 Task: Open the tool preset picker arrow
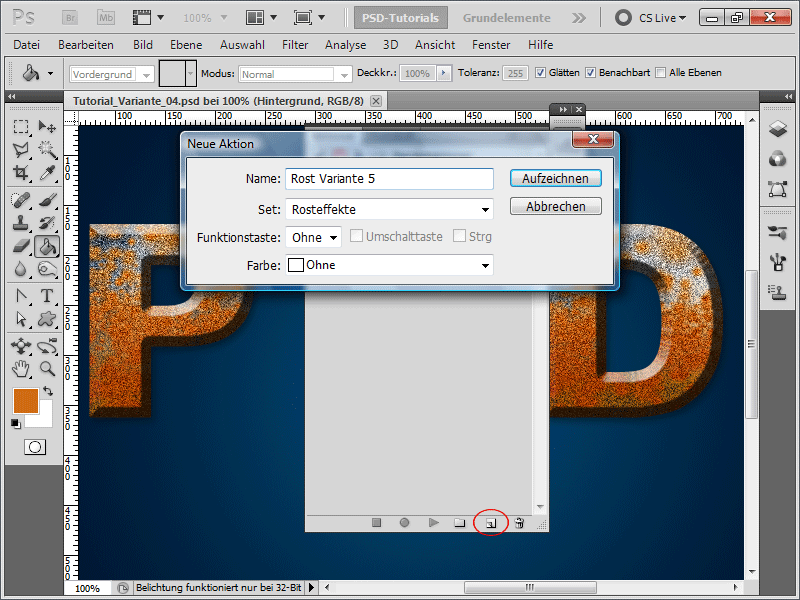(51, 73)
